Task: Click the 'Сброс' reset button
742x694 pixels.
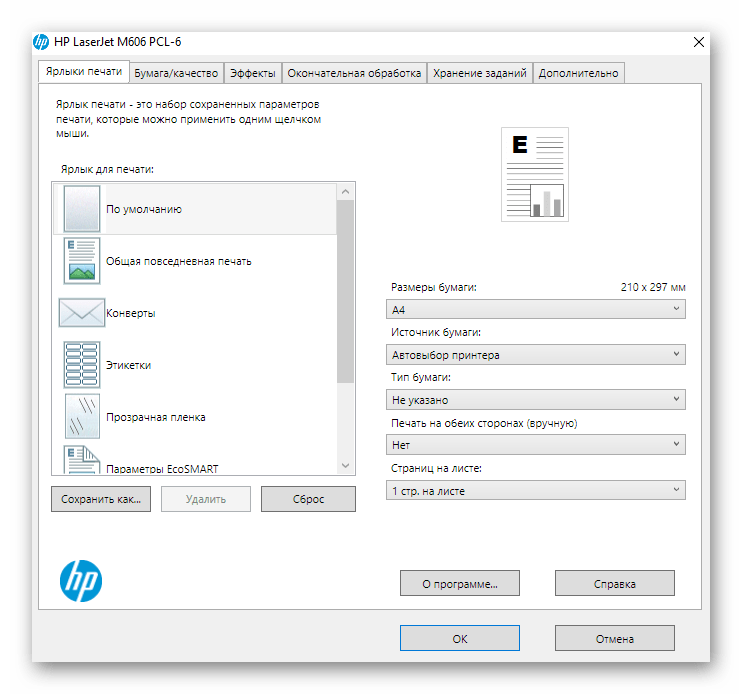Action: pyautogui.click(x=308, y=499)
